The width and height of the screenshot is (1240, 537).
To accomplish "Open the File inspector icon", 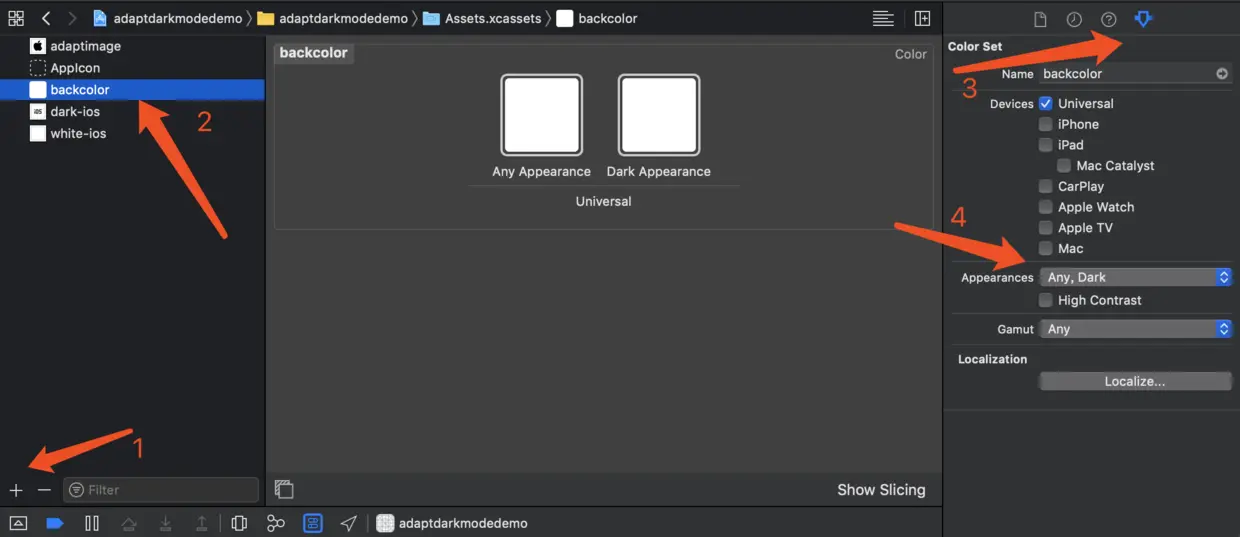I will [1040, 19].
